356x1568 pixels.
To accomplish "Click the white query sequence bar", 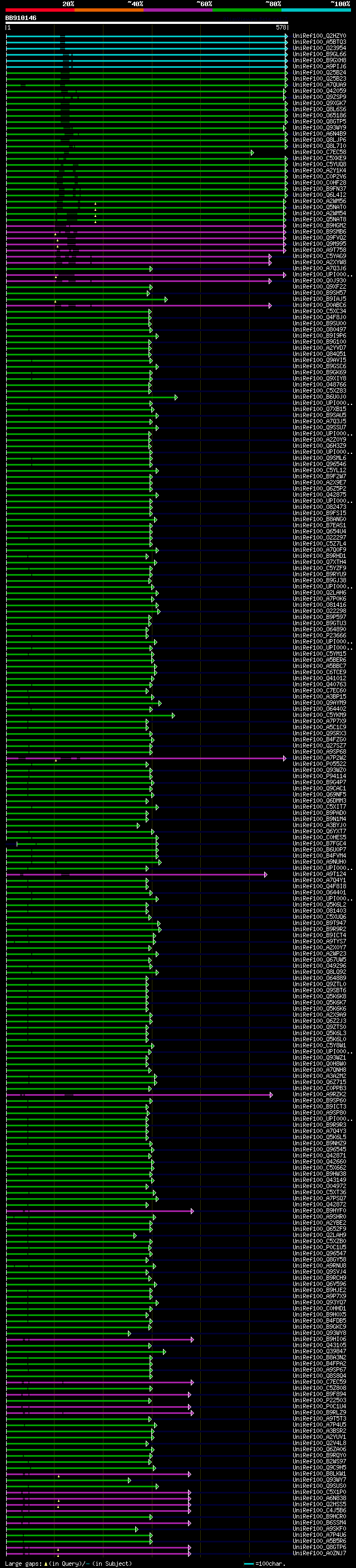I will [x=147, y=23].
